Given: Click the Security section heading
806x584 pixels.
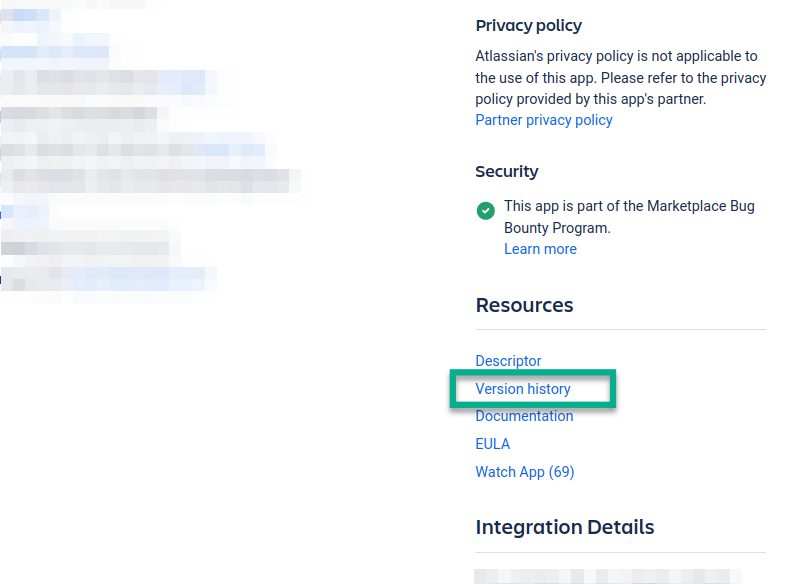Looking at the screenshot, I should [507, 172].
